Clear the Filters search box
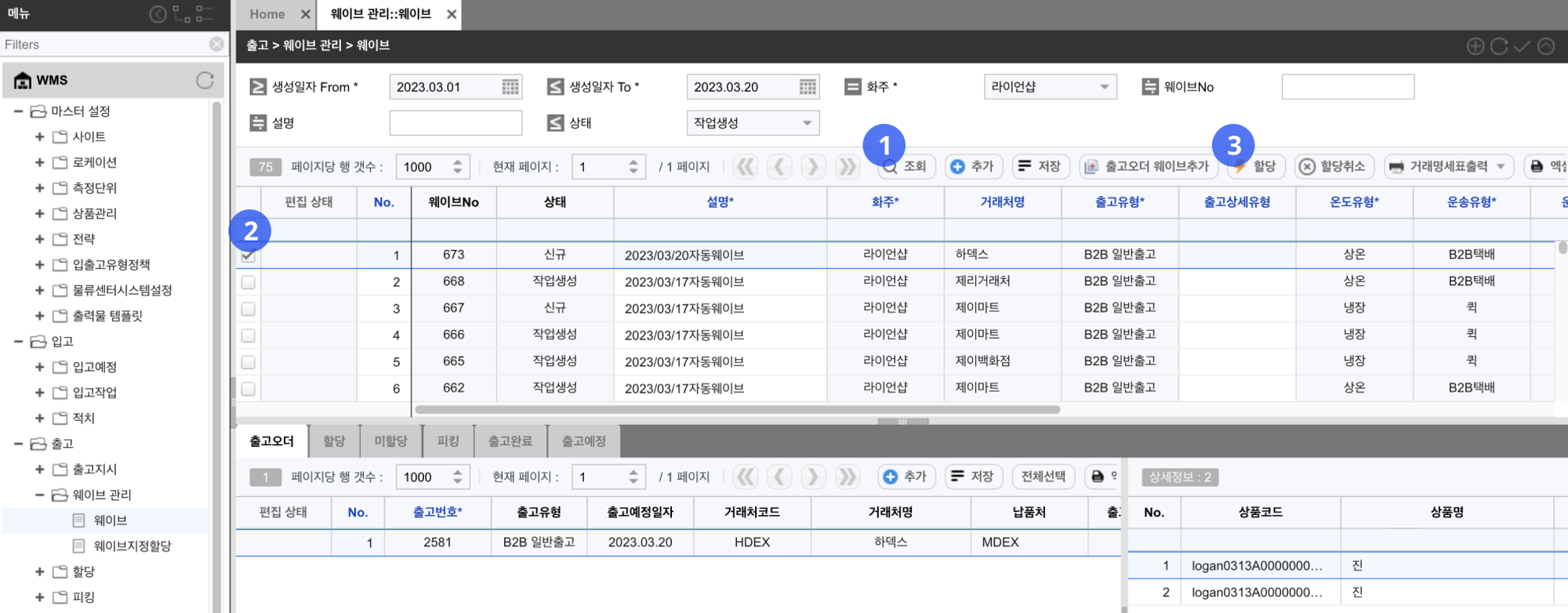 (216, 45)
